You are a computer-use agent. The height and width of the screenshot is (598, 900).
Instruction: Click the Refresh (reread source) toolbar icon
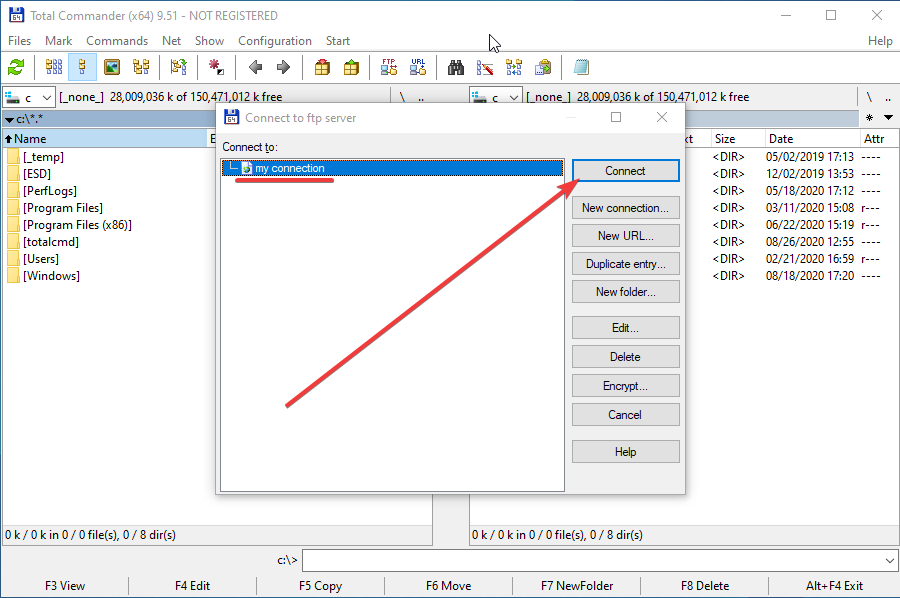16,67
